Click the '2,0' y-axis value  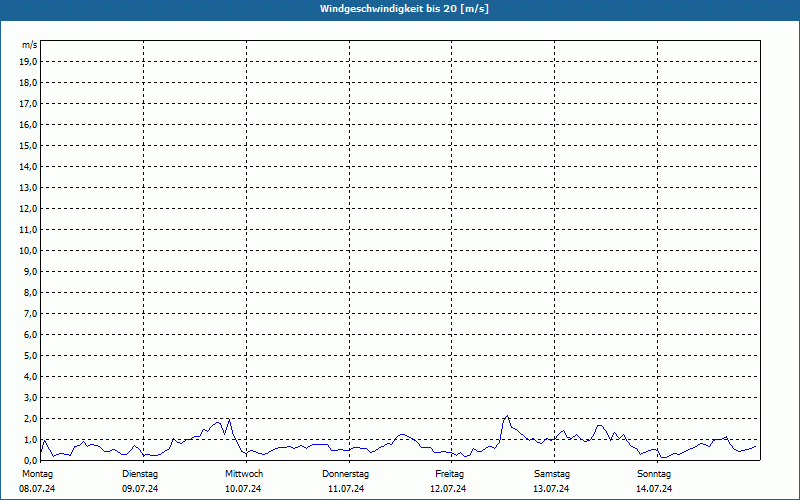31,418
